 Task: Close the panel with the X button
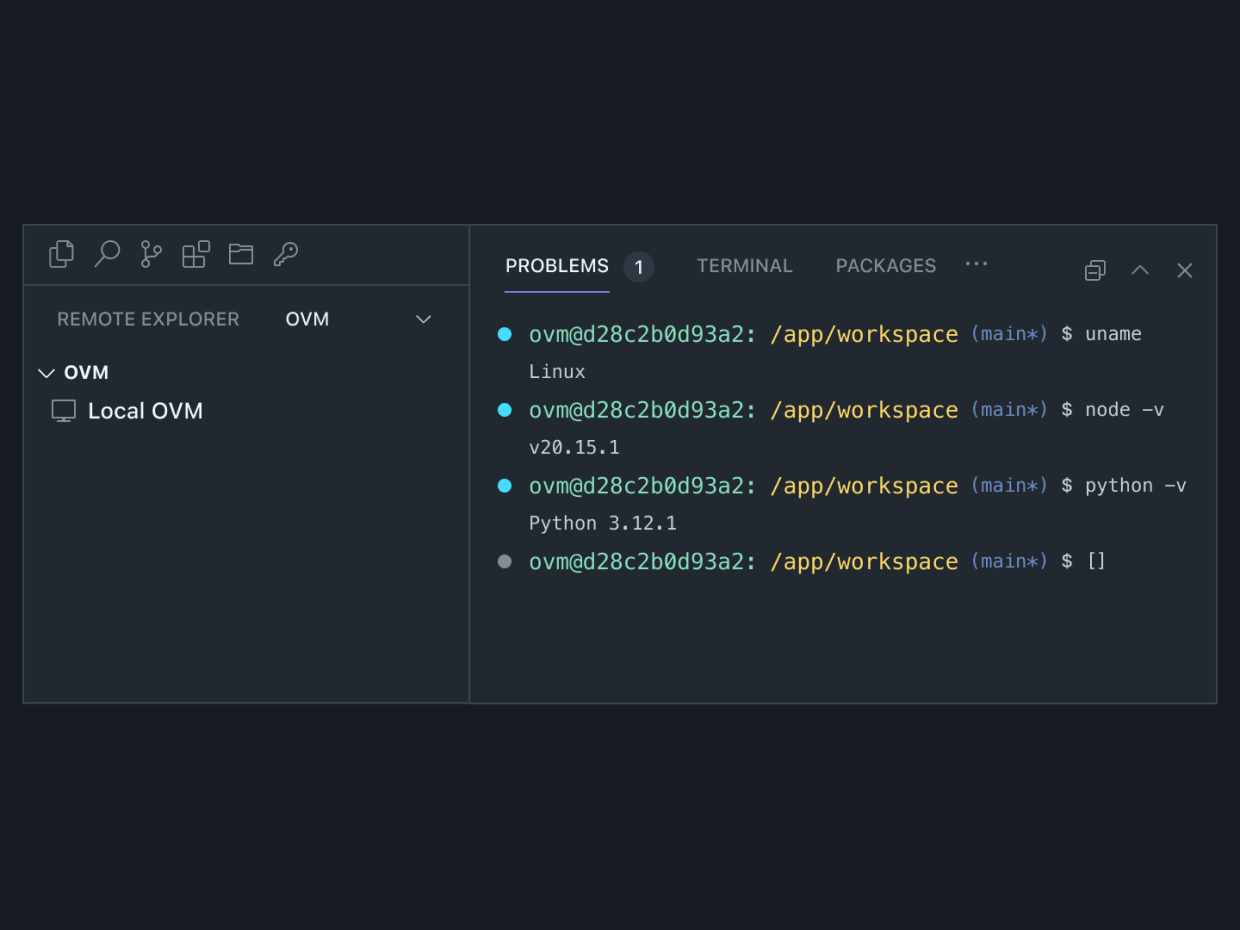[1185, 270]
